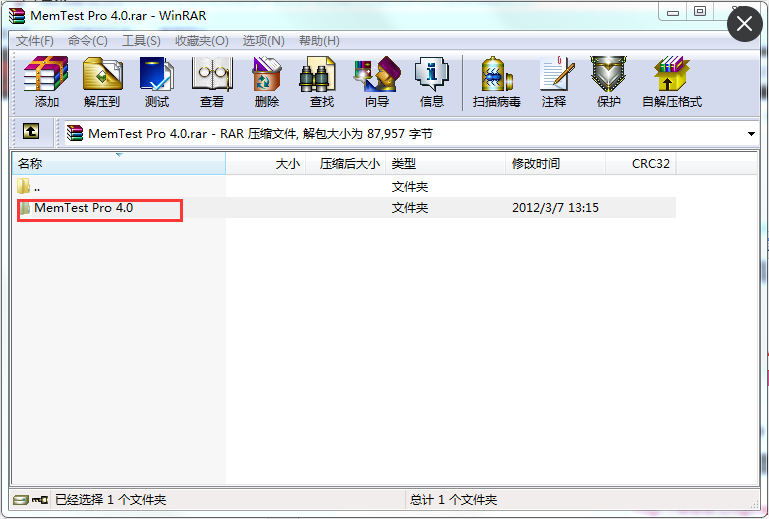The height and width of the screenshot is (519, 769).
Task: Go up one folder level
Action: (x=31, y=131)
